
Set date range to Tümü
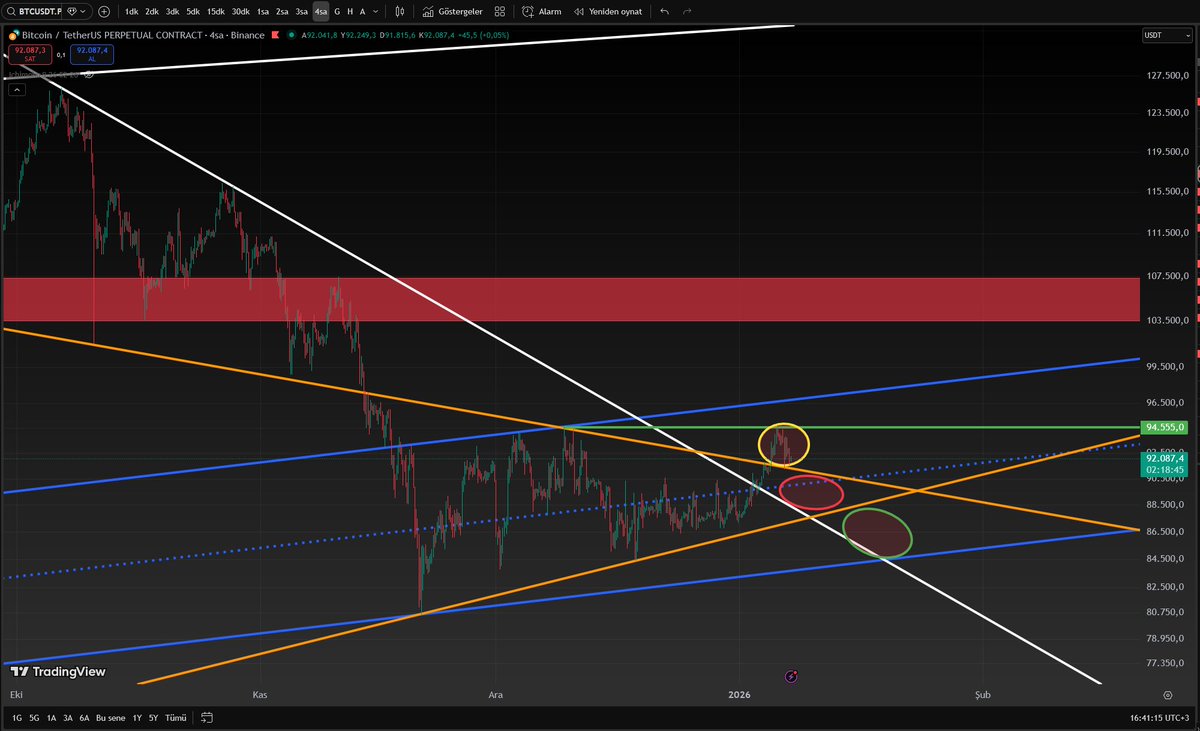click(176, 717)
